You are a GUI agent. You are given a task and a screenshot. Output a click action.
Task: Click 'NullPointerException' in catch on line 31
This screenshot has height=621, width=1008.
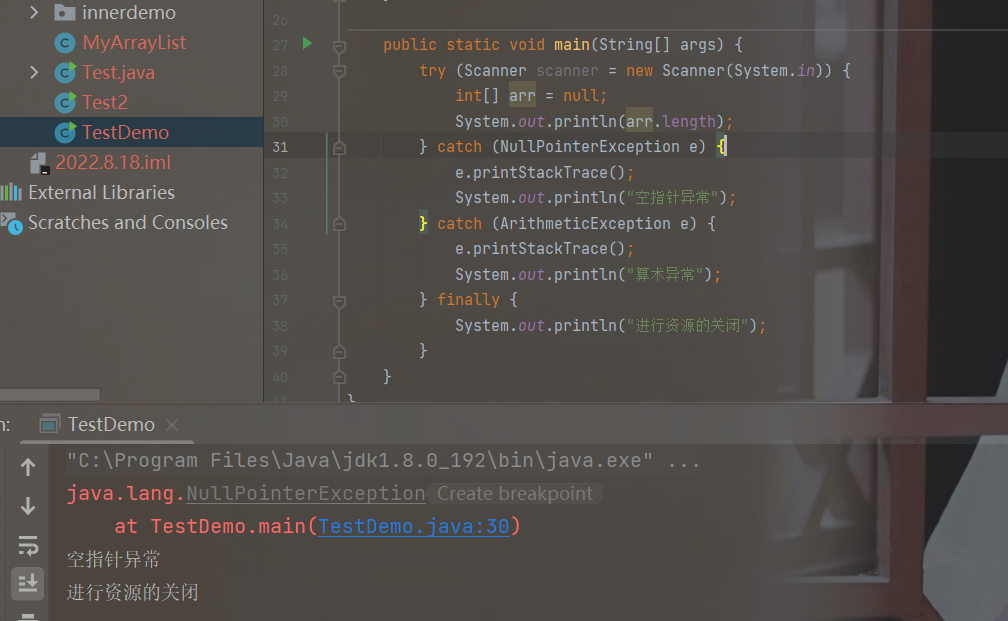pos(590,147)
